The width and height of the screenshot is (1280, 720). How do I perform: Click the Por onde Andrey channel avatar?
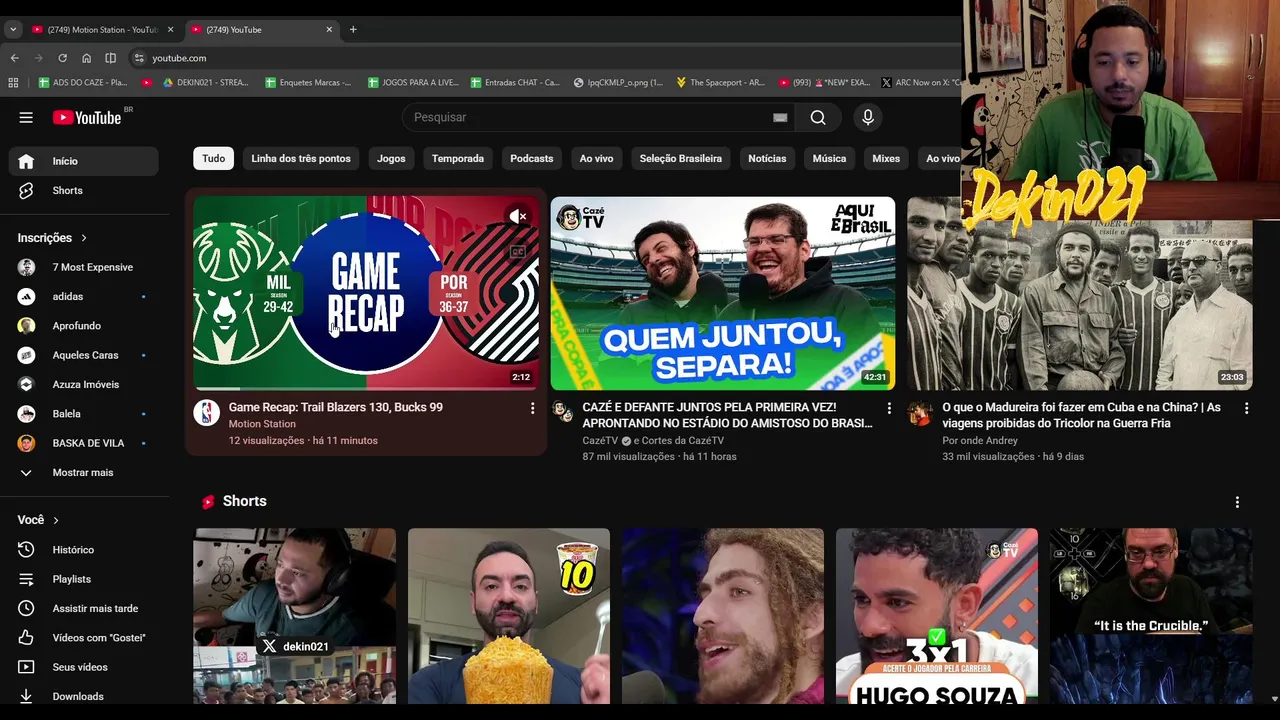tap(920, 413)
